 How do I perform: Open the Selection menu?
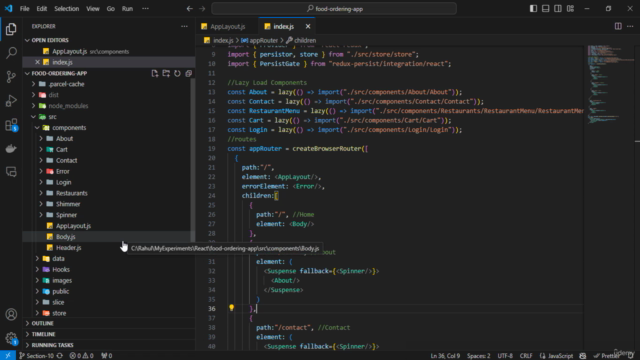67,9
